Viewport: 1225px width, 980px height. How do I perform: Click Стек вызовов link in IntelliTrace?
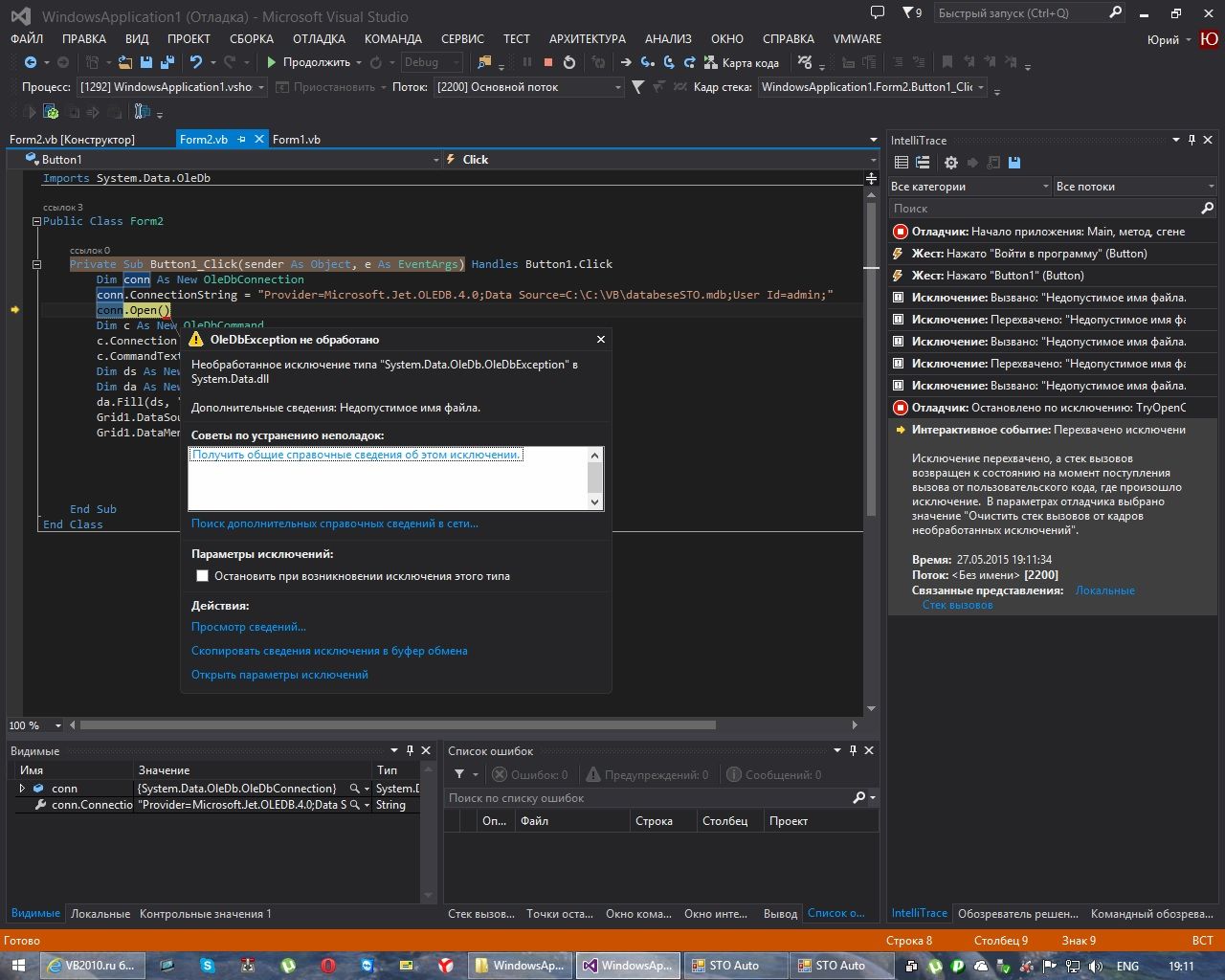click(x=958, y=605)
